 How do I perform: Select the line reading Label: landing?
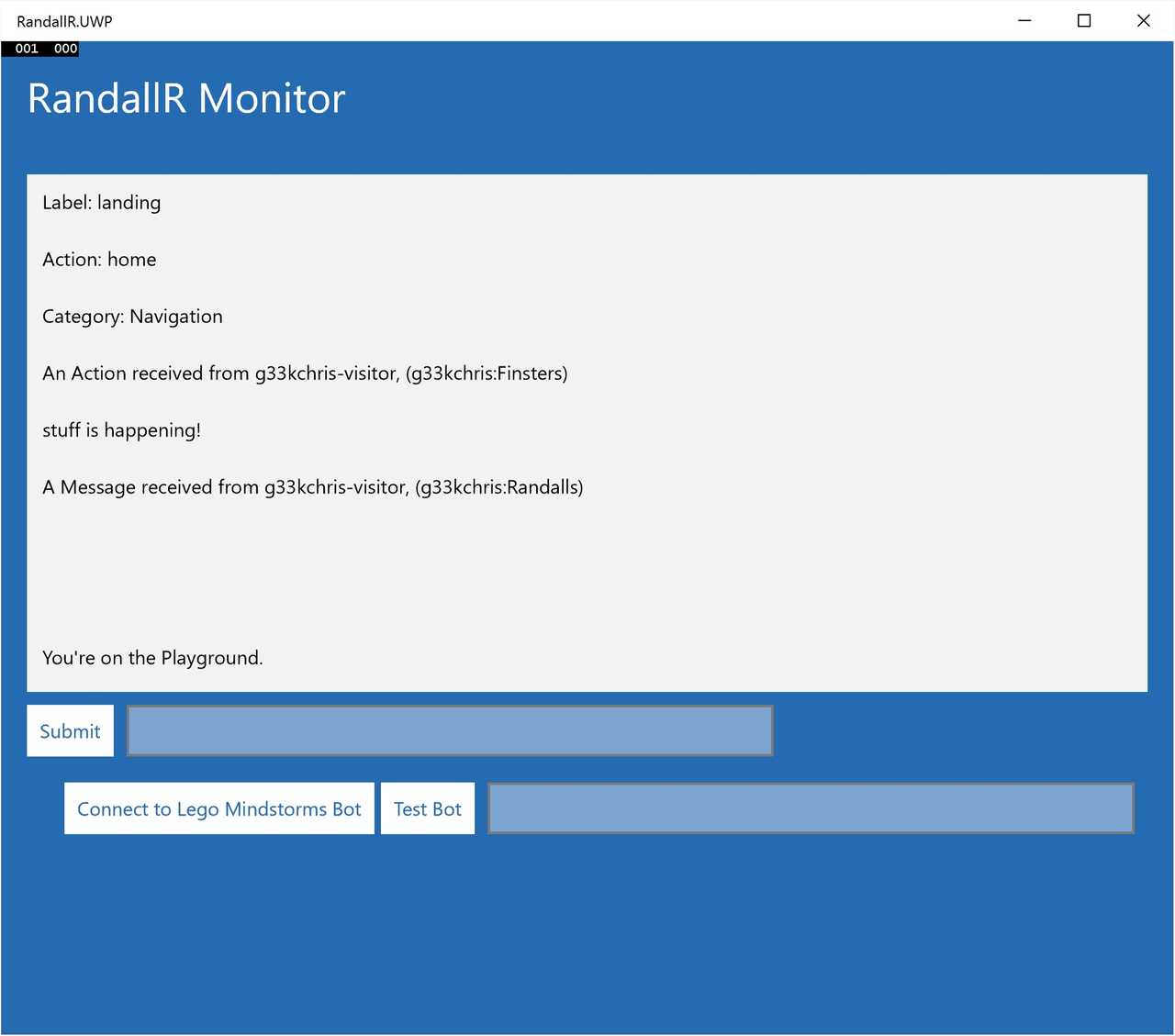101,202
